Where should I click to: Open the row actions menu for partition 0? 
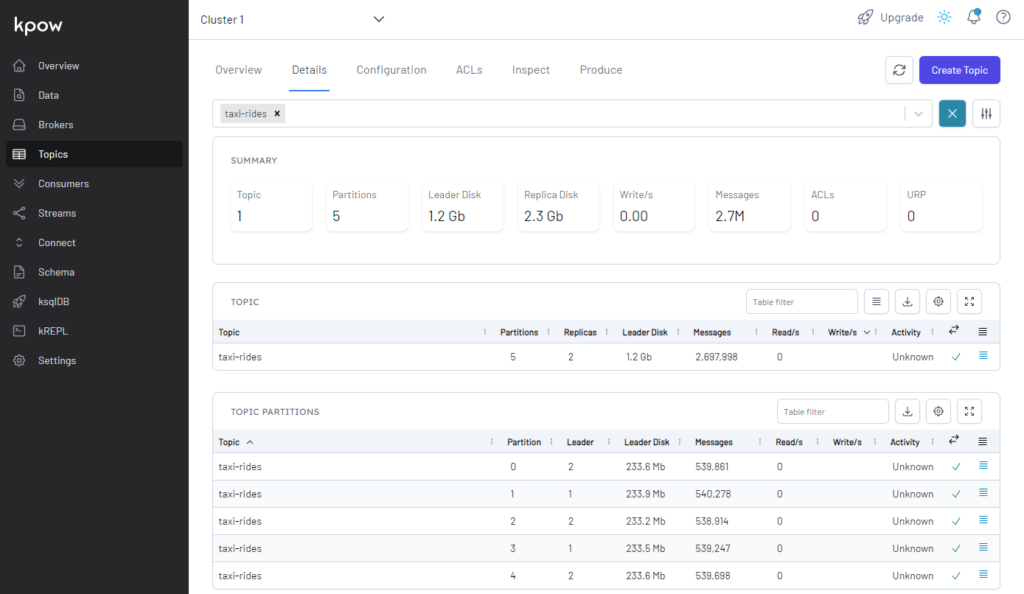tap(982, 466)
